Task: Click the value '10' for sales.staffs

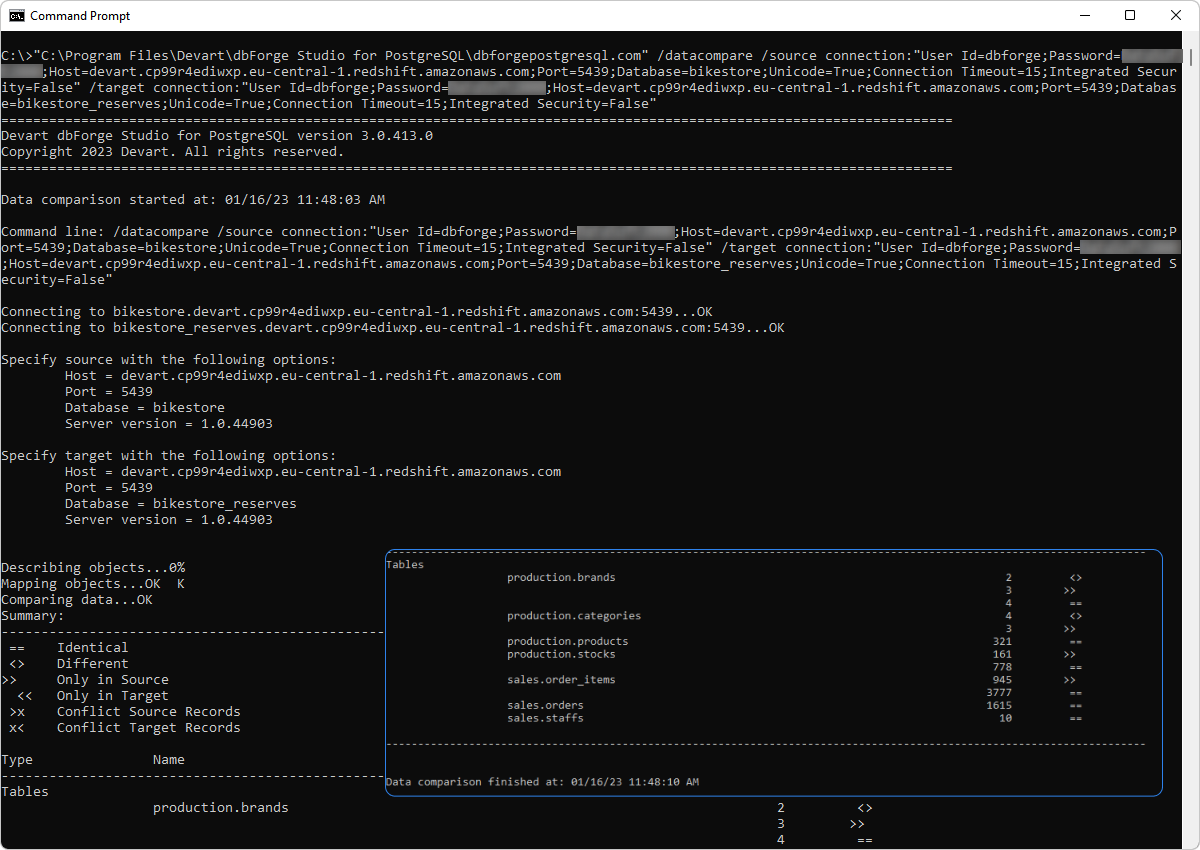Action: [x=1005, y=719]
